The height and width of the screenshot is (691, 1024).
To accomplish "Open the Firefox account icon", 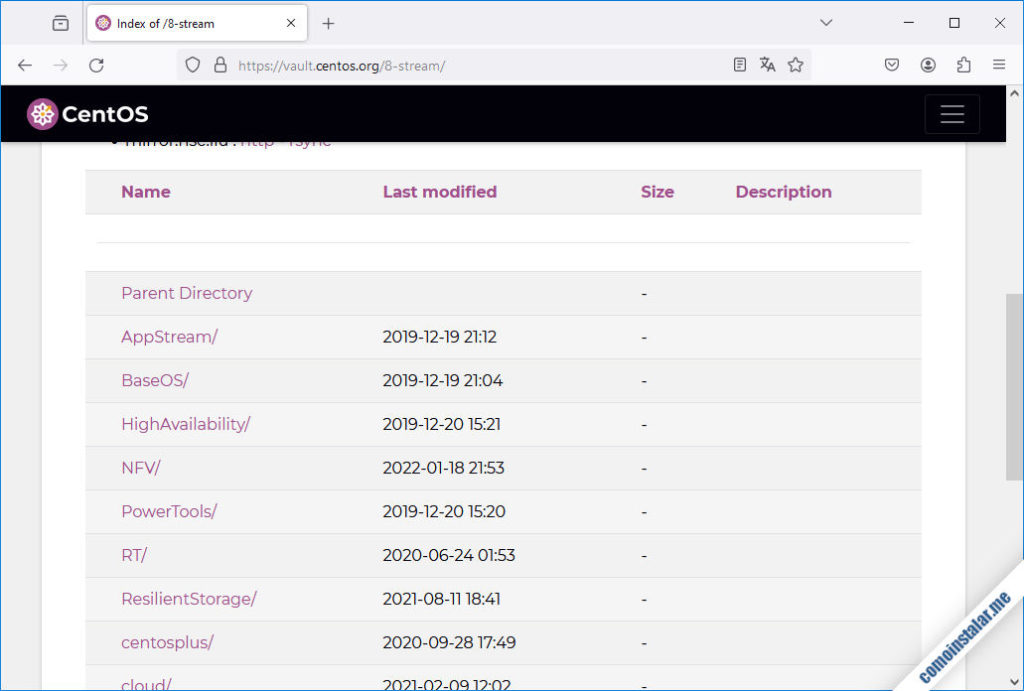I will point(928,65).
